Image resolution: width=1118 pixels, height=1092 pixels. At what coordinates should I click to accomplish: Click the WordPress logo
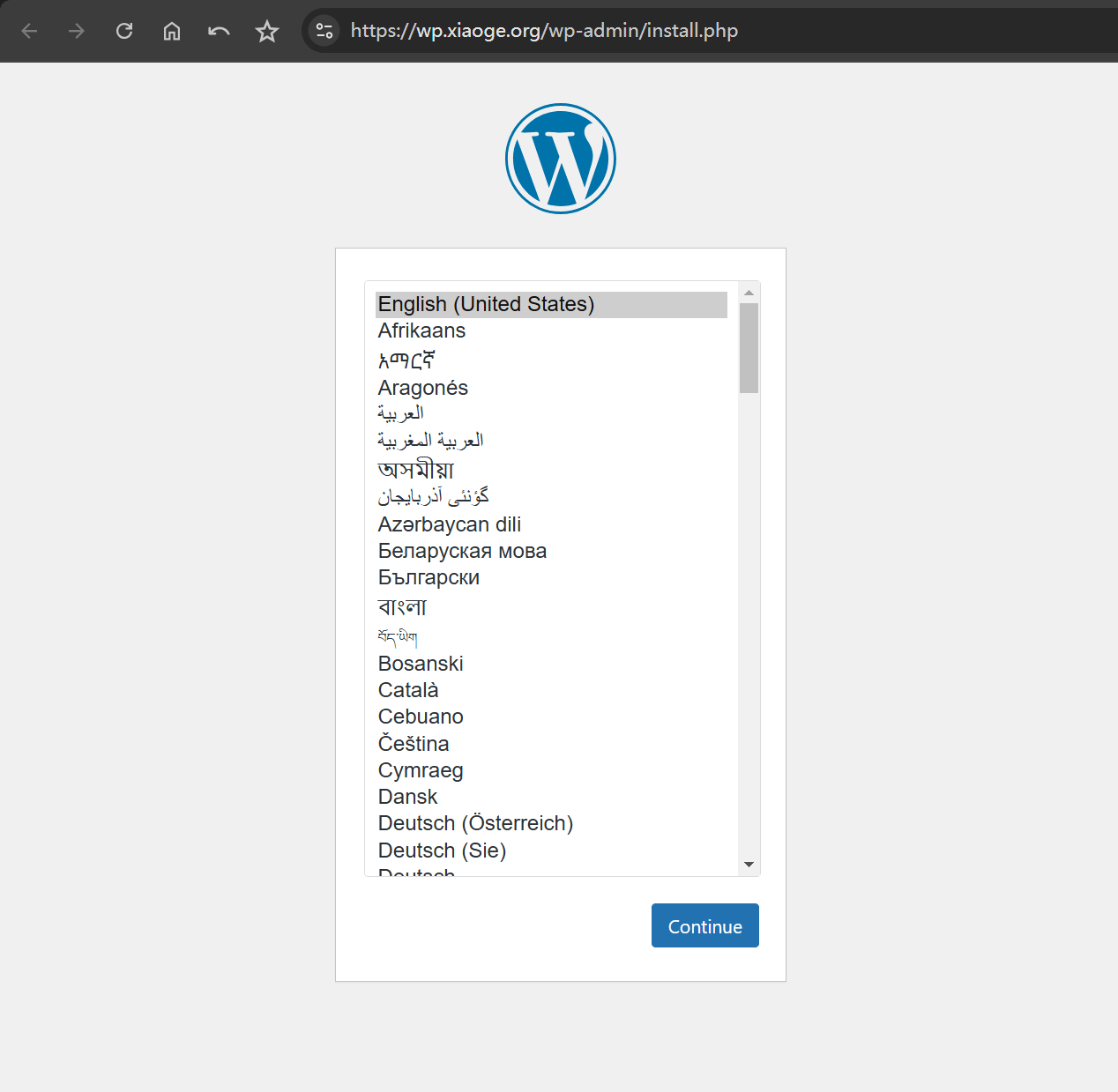[x=560, y=159]
